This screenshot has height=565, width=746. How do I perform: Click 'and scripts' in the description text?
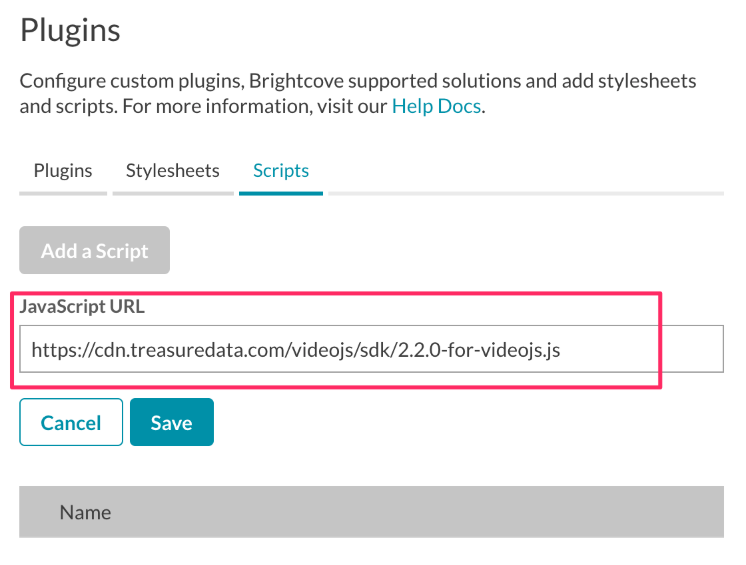click(68, 106)
